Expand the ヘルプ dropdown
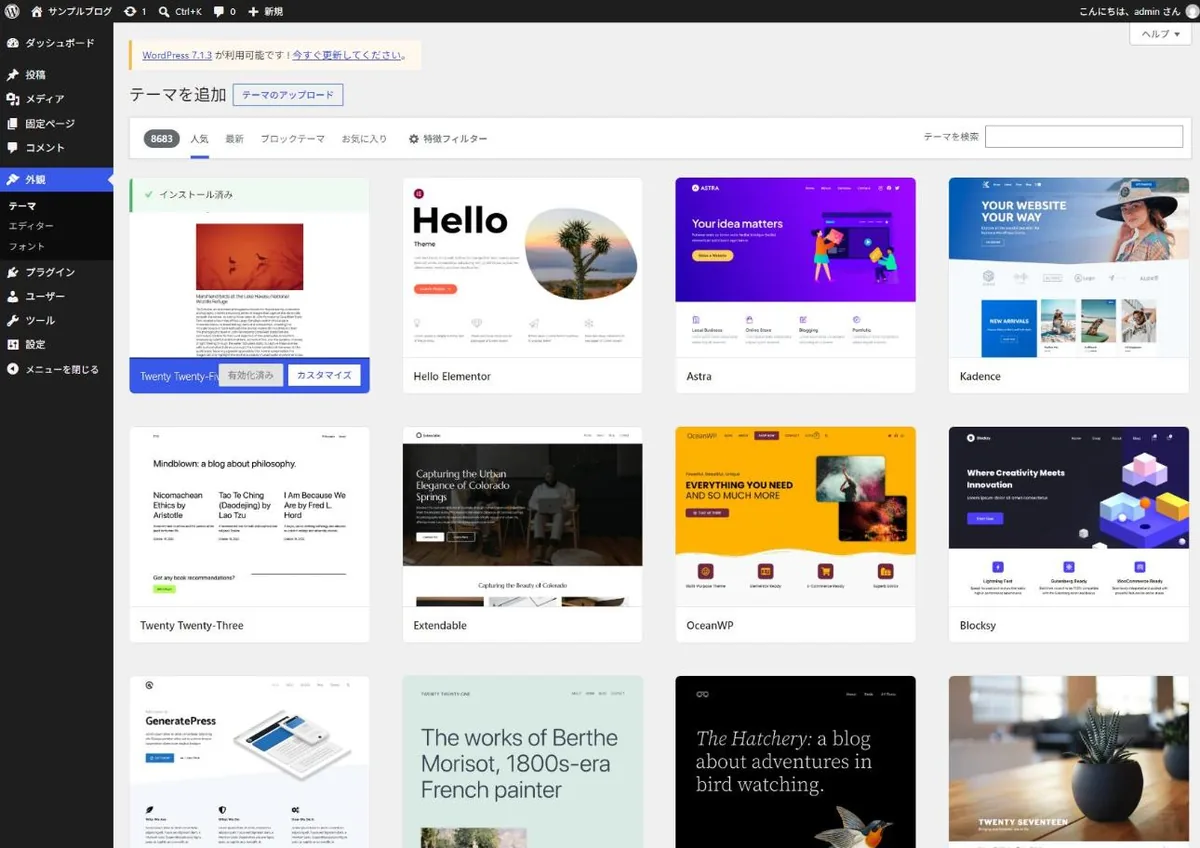Screen dimensions: 1200x848 pyautogui.click(x=1160, y=34)
